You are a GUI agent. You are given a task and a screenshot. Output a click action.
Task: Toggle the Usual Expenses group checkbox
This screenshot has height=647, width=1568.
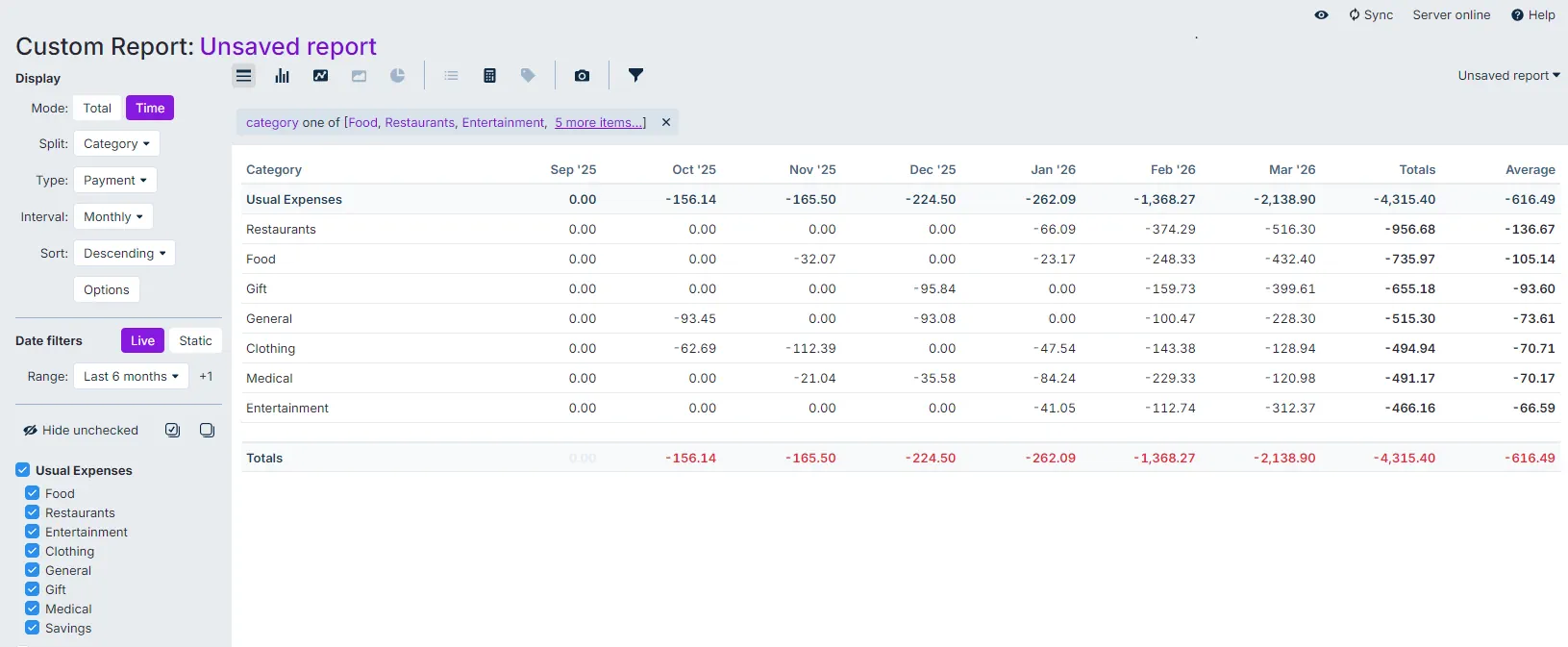tap(23, 470)
